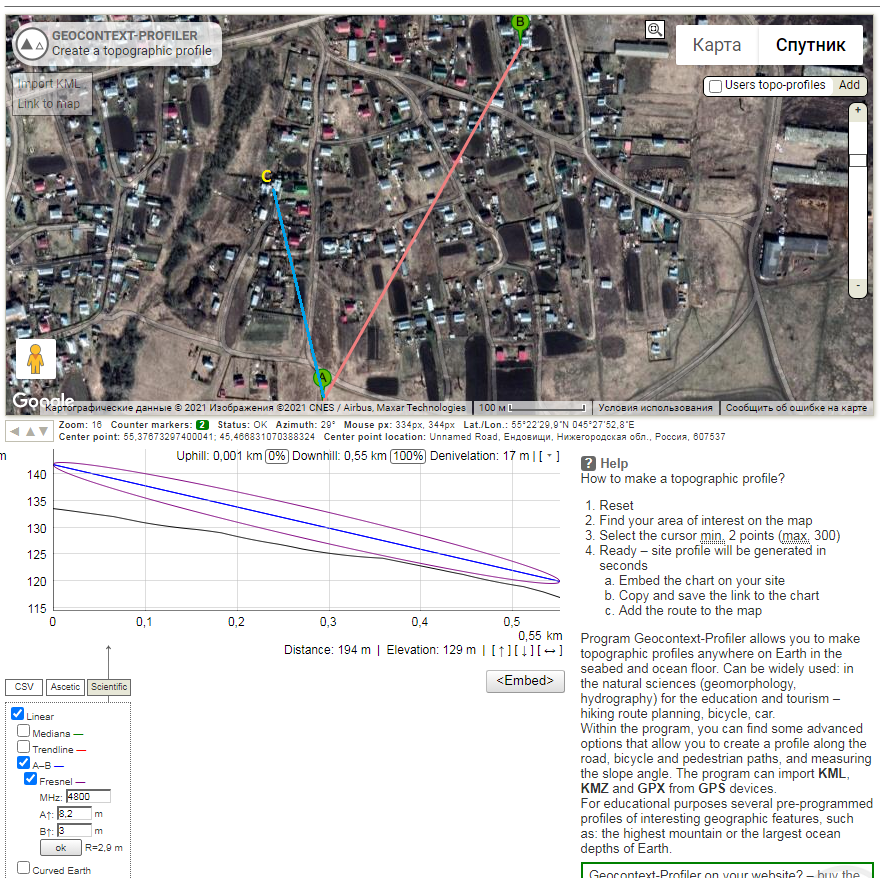Click the Link to map button

[49, 104]
